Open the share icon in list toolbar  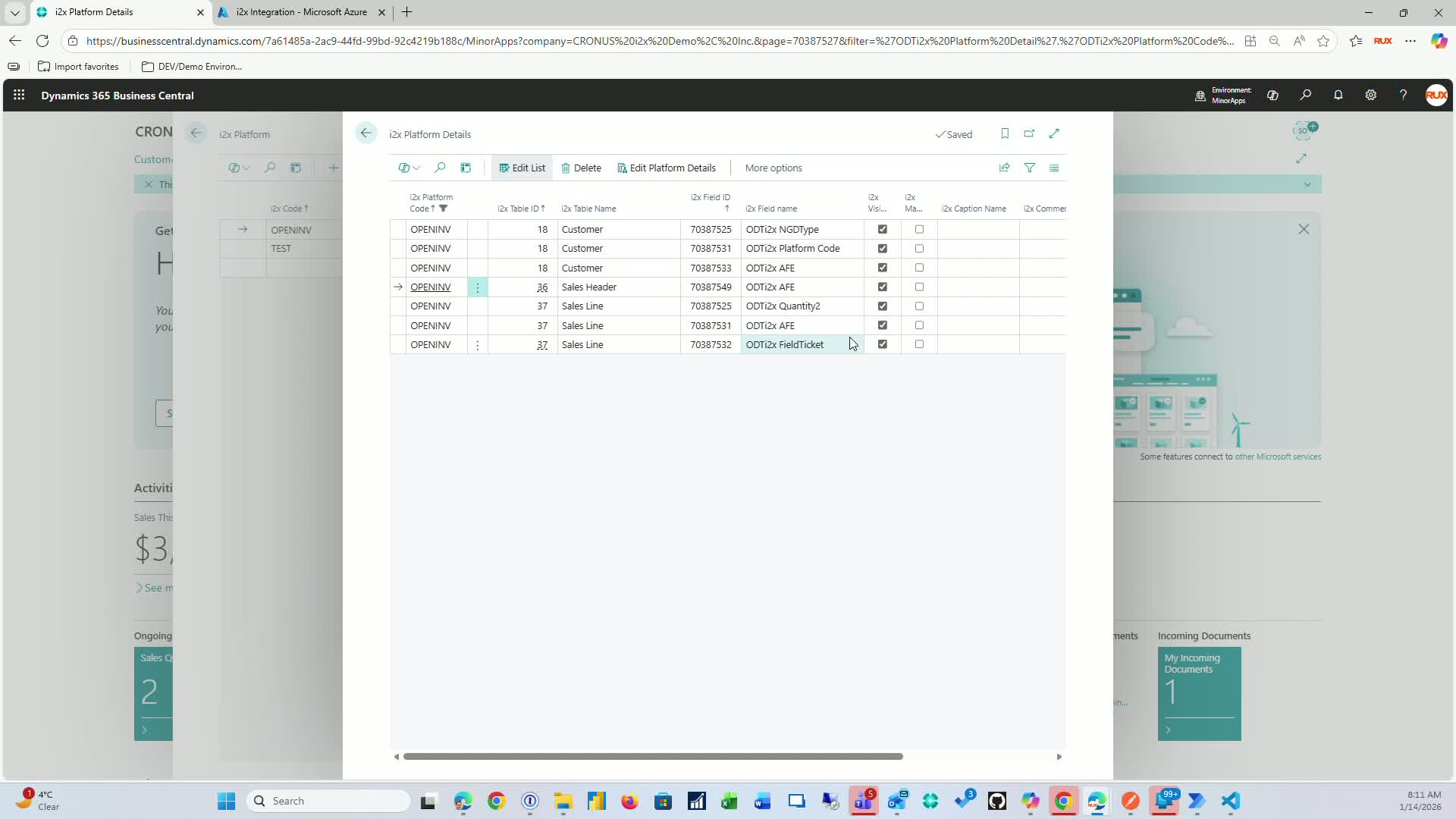coord(1004,168)
